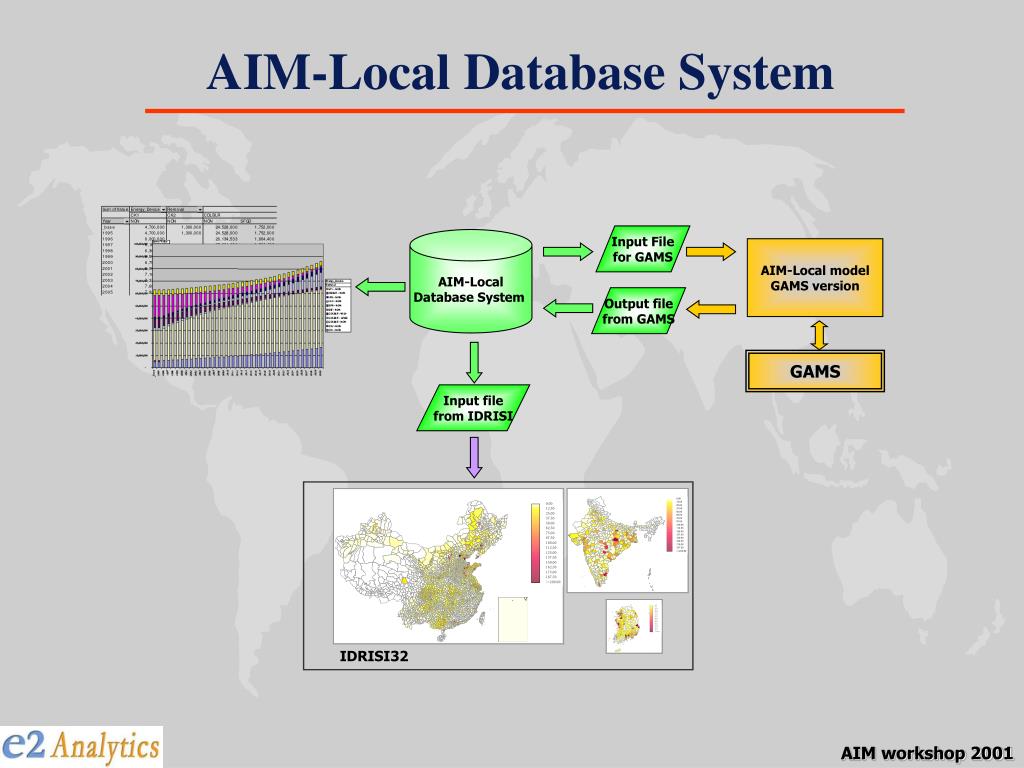The width and height of the screenshot is (1024, 768).
Task: Click the India map thumbnail
Action: (627, 540)
